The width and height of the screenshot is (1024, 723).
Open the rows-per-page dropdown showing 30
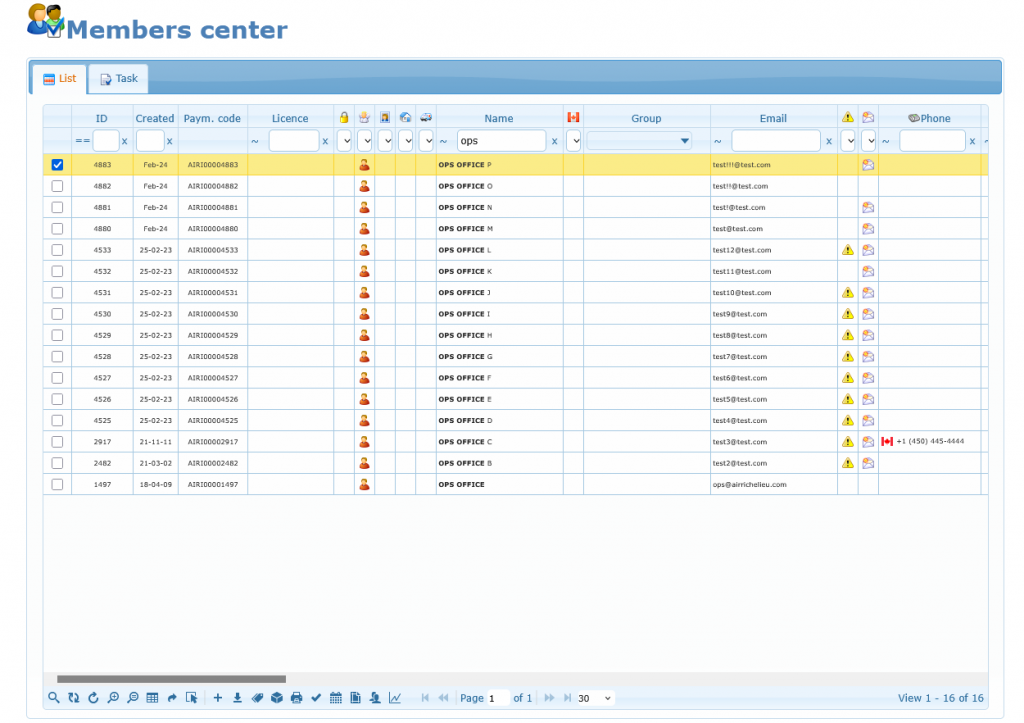[595, 698]
